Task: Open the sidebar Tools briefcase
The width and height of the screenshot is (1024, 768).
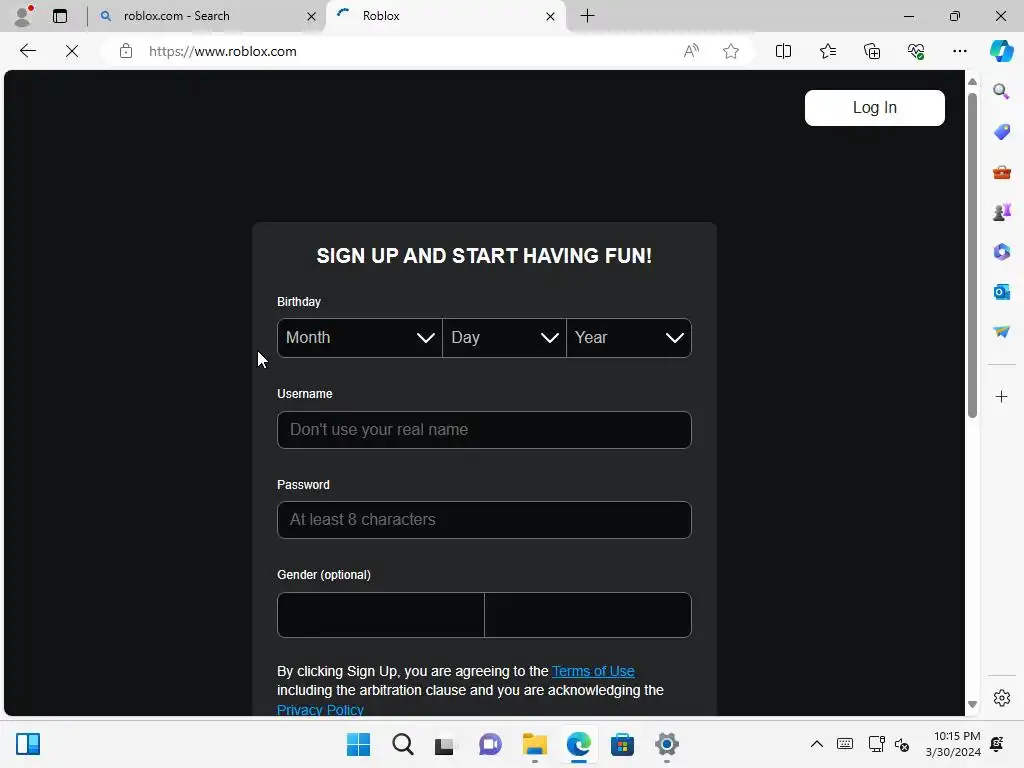Action: (1001, 172)
